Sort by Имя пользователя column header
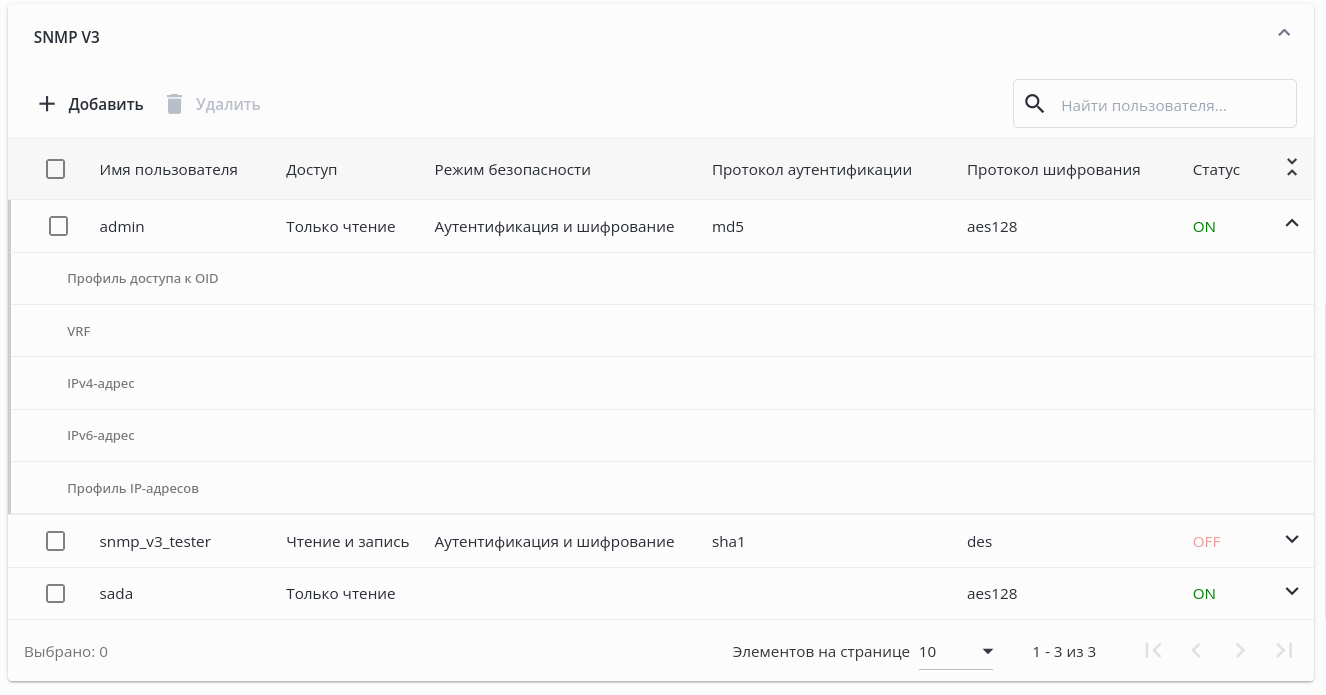Image resolution: width=1326 pixels, height=695 pixels. pyautogui.click(x=169, y=170)
